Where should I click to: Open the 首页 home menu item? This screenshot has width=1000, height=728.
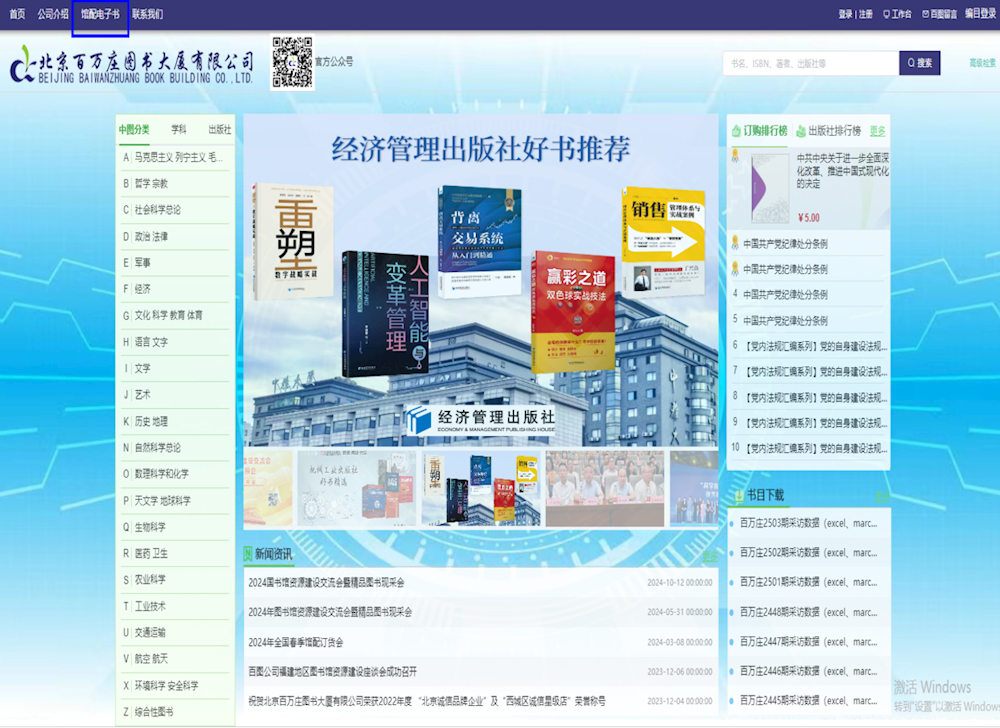[x=17, y=14]
